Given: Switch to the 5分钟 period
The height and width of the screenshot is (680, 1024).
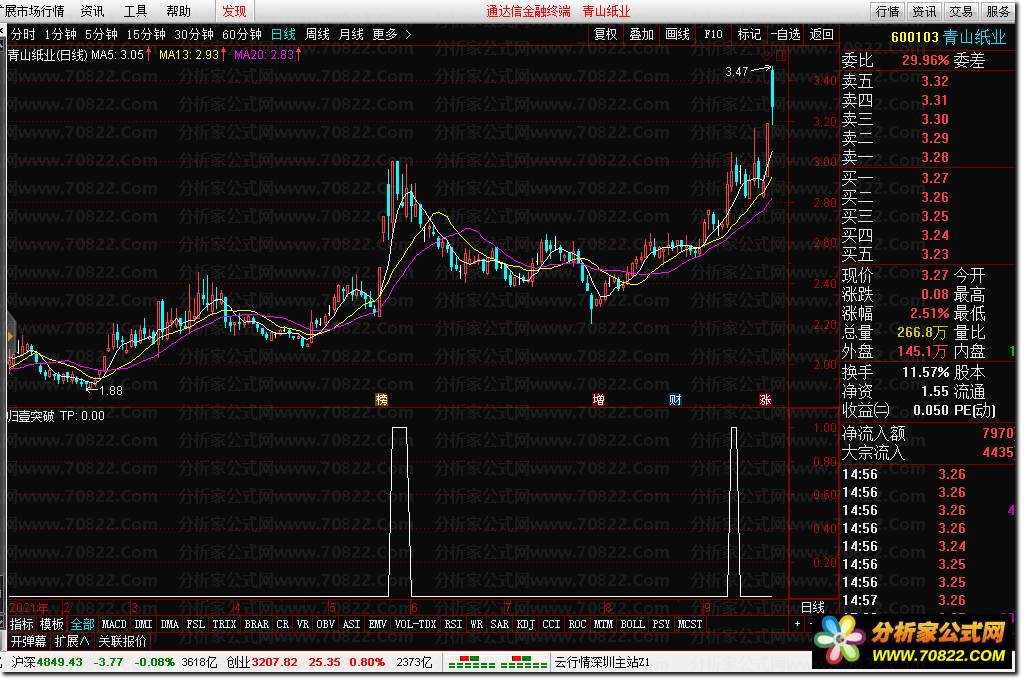Looking at the screenshot, I should coord(101,35).
